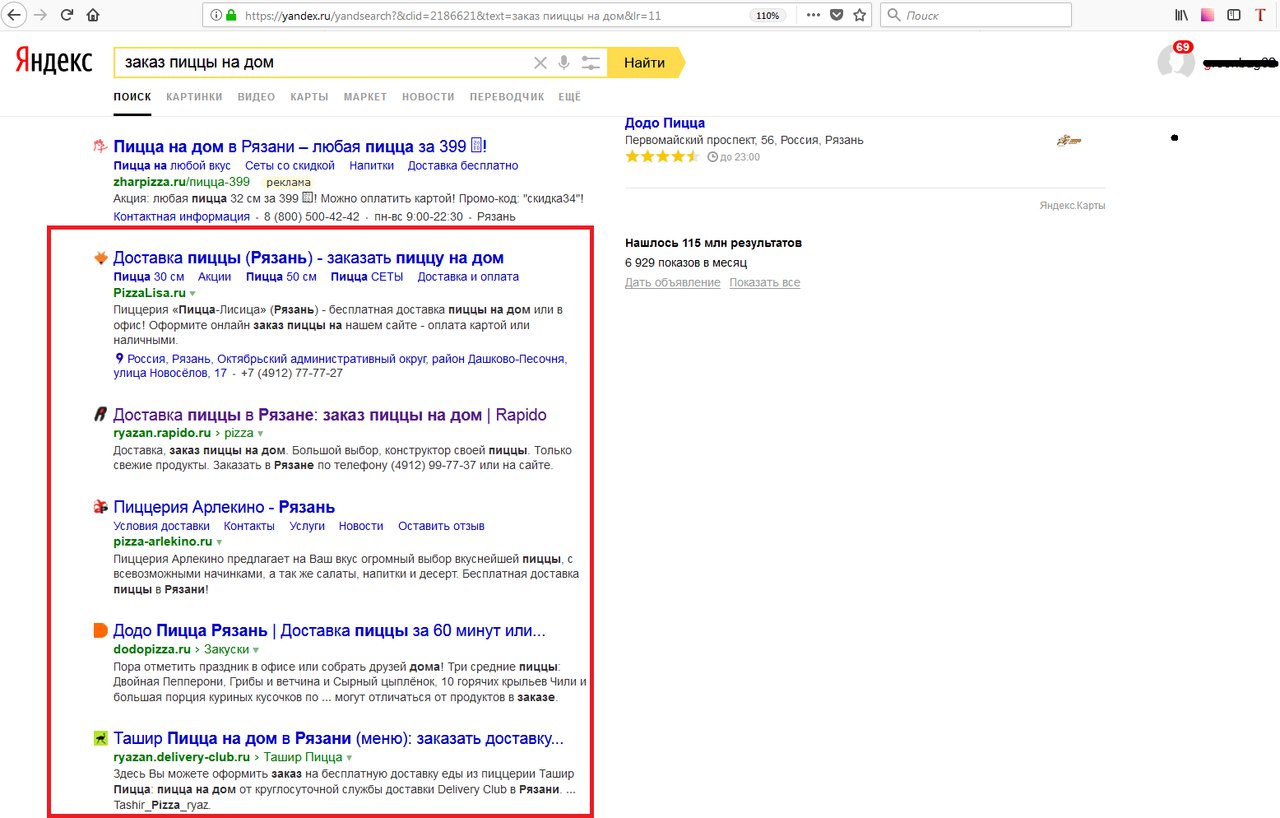Click the PizzaLisa fox favicon
This screenshot has width=1280, height=818.
[x=100, y=258]
